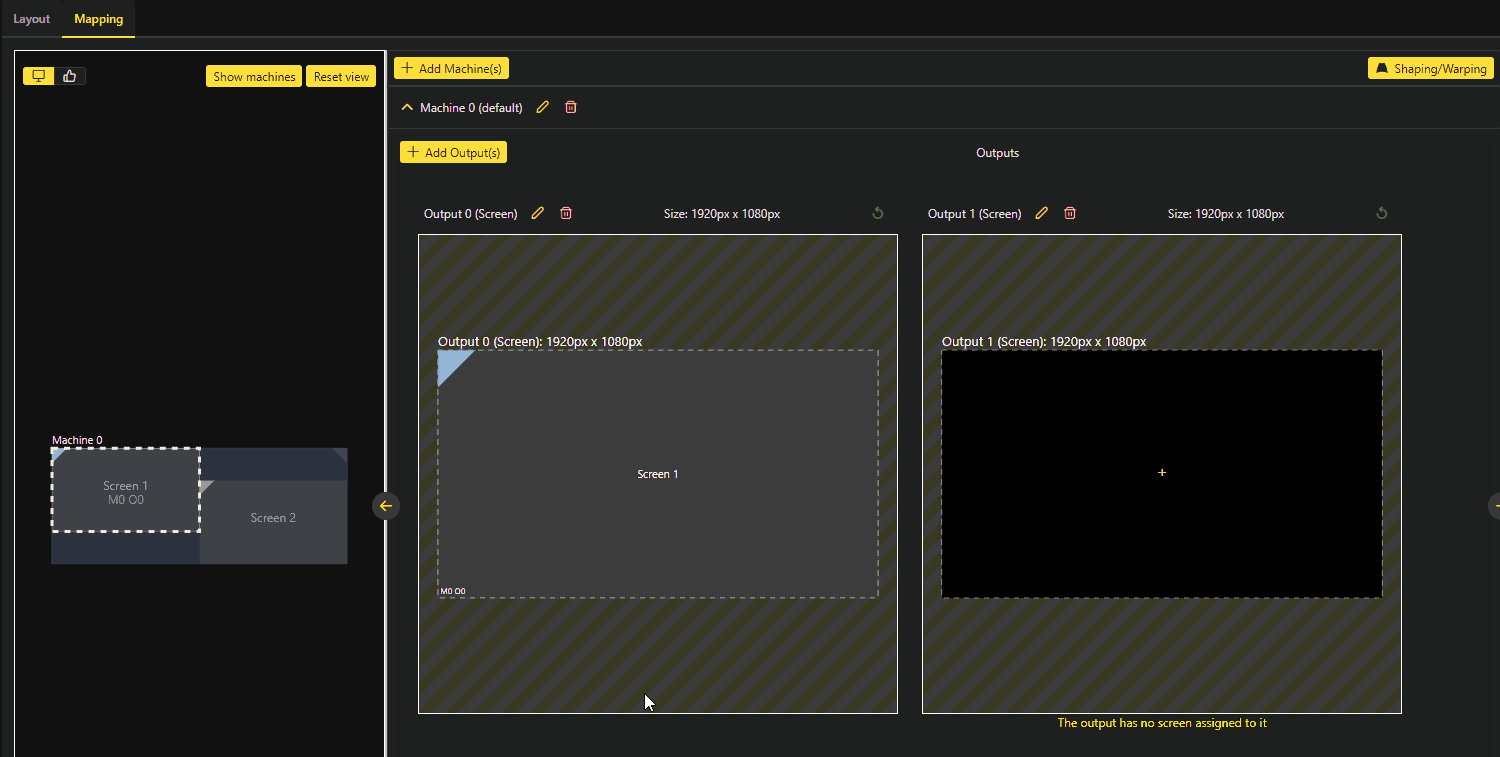The height and width of the screenshot is (757, 1500).
Task: Edit the Machine 0 name pencil icon
Action: (x=543, y=107)
